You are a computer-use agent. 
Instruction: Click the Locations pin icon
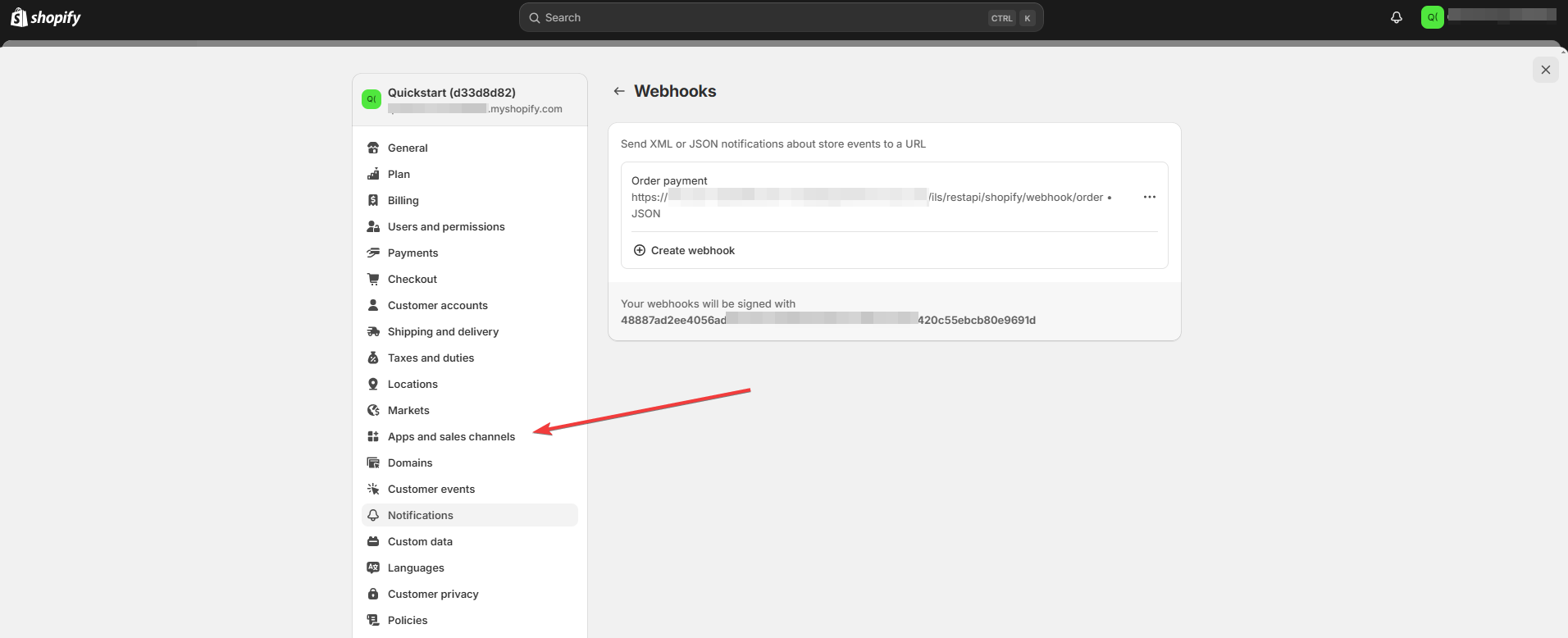click(x=373, y=384)
